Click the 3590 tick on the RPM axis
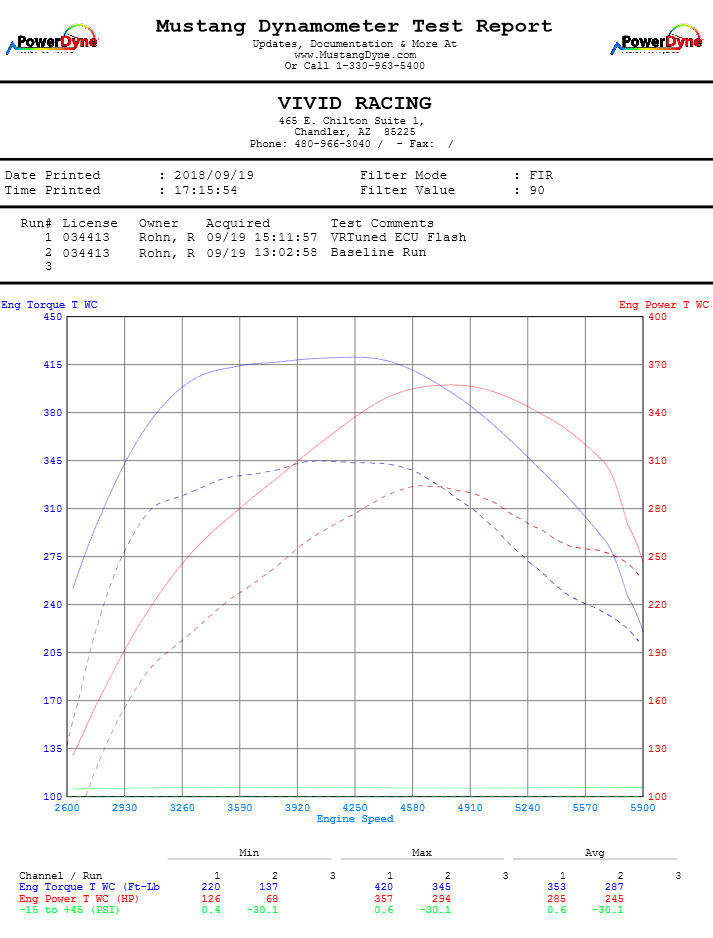This screenshot has height=938, width=713. pos(240,808)
